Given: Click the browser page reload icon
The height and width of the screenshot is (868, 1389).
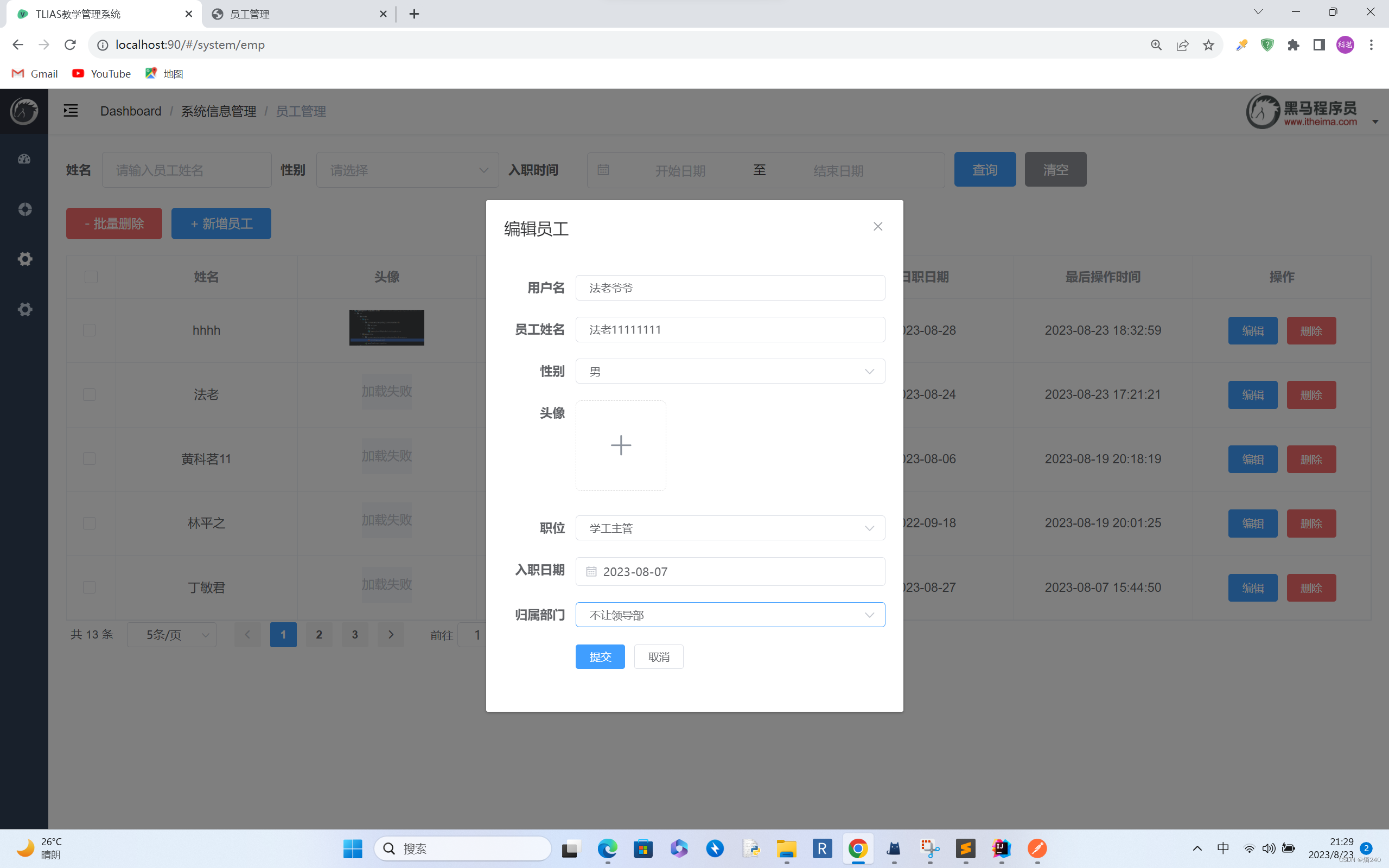Looking at the screenshot, I should click(x=70, y=45).
